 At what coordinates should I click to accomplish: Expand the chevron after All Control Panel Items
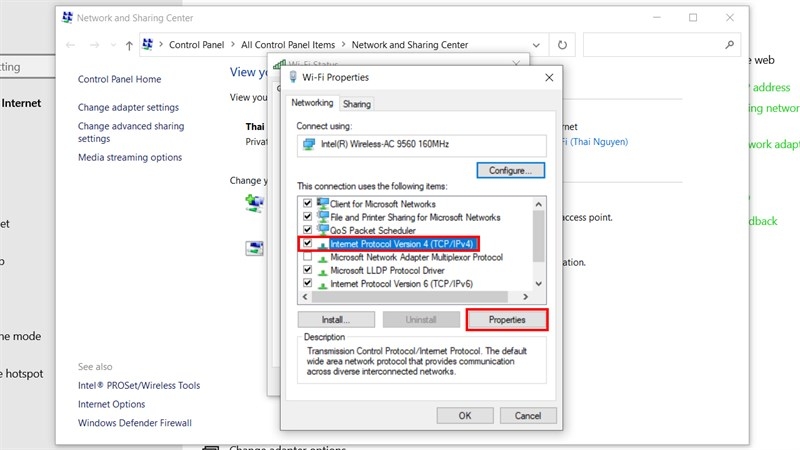[343, 45]
